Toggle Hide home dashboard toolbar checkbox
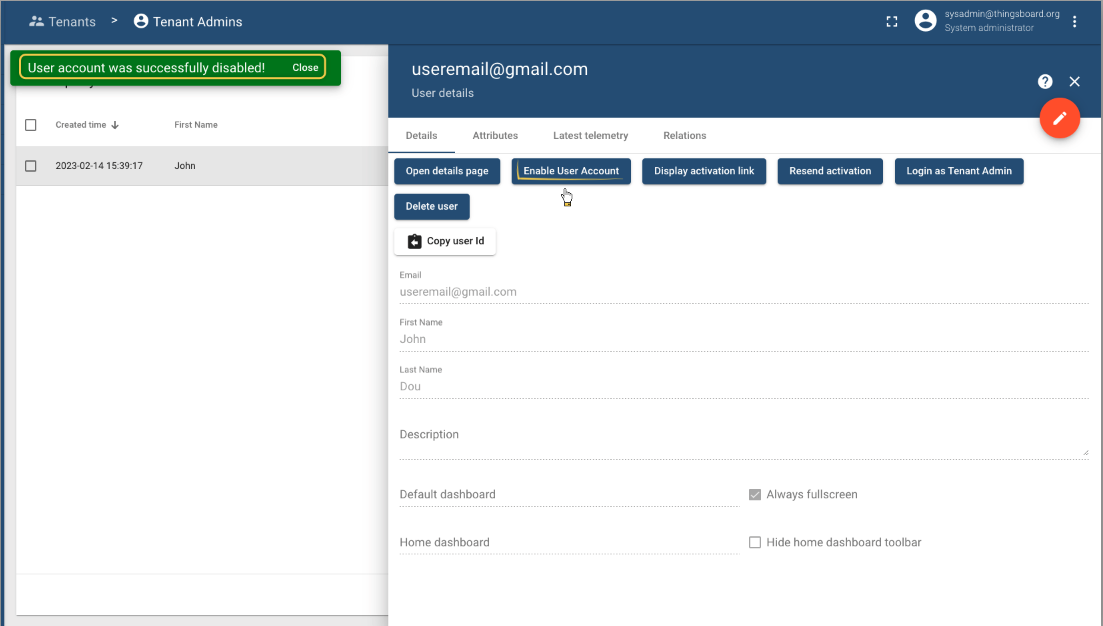Screen dimensions: 1103x626 [756, 542]
